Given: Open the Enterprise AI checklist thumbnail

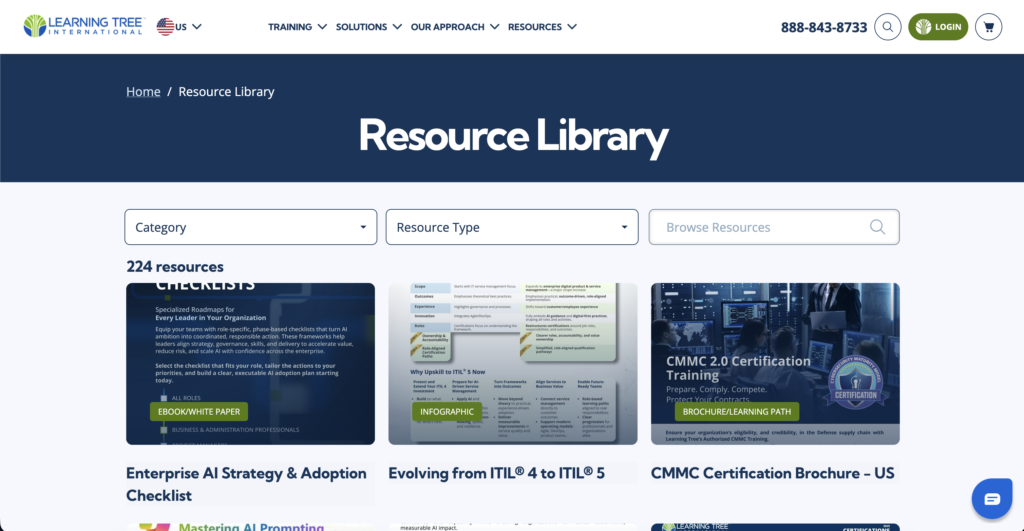Looking at the screenshot, I should [250, 364].
